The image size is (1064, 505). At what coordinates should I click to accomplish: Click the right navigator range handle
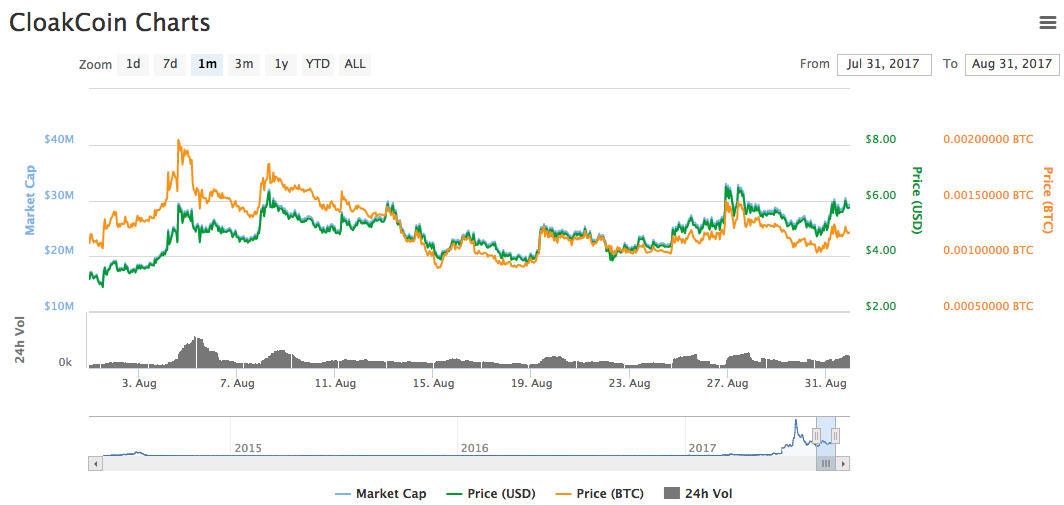[836, 435]
